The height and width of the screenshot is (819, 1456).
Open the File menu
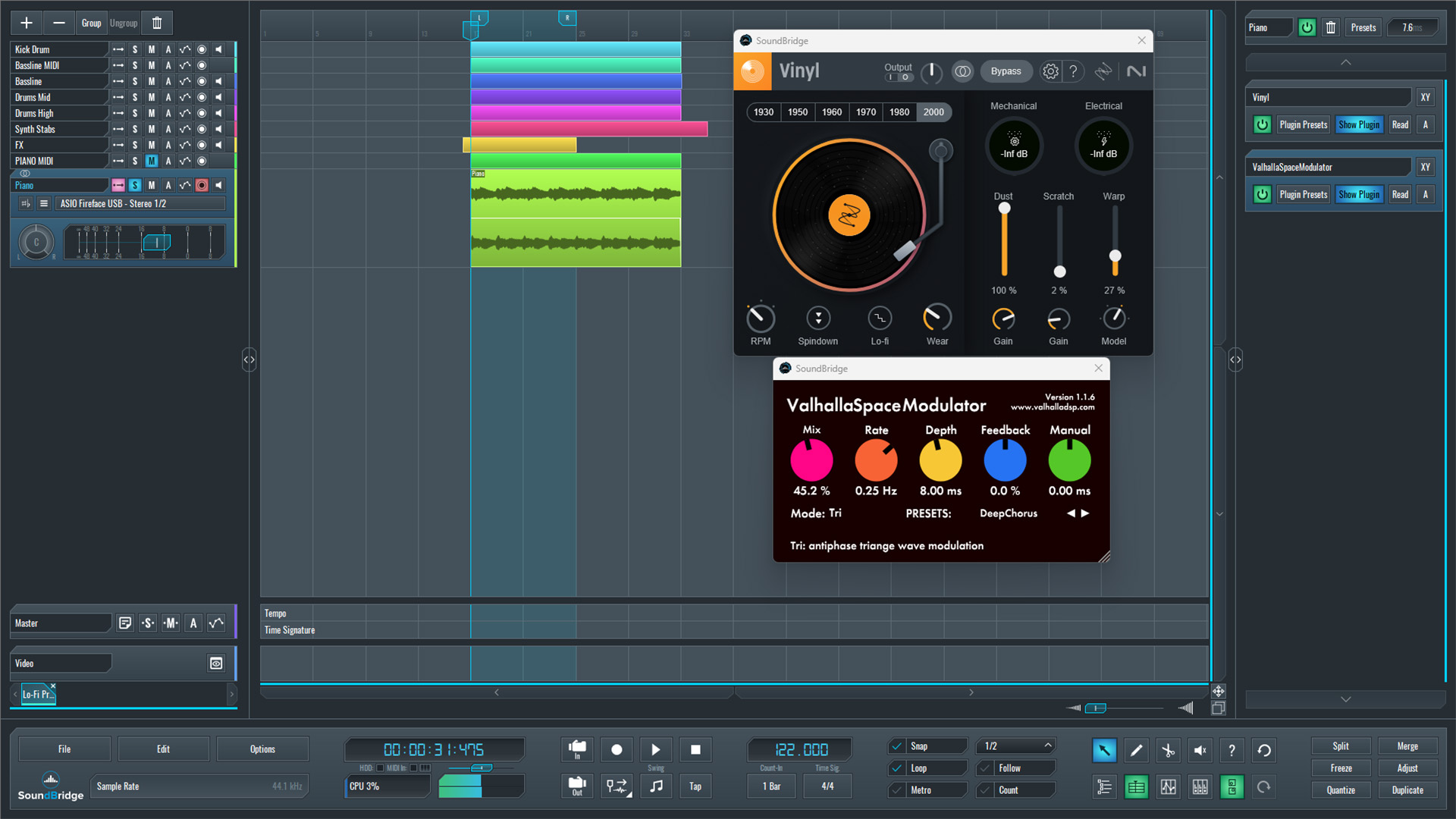click(64, 749)
